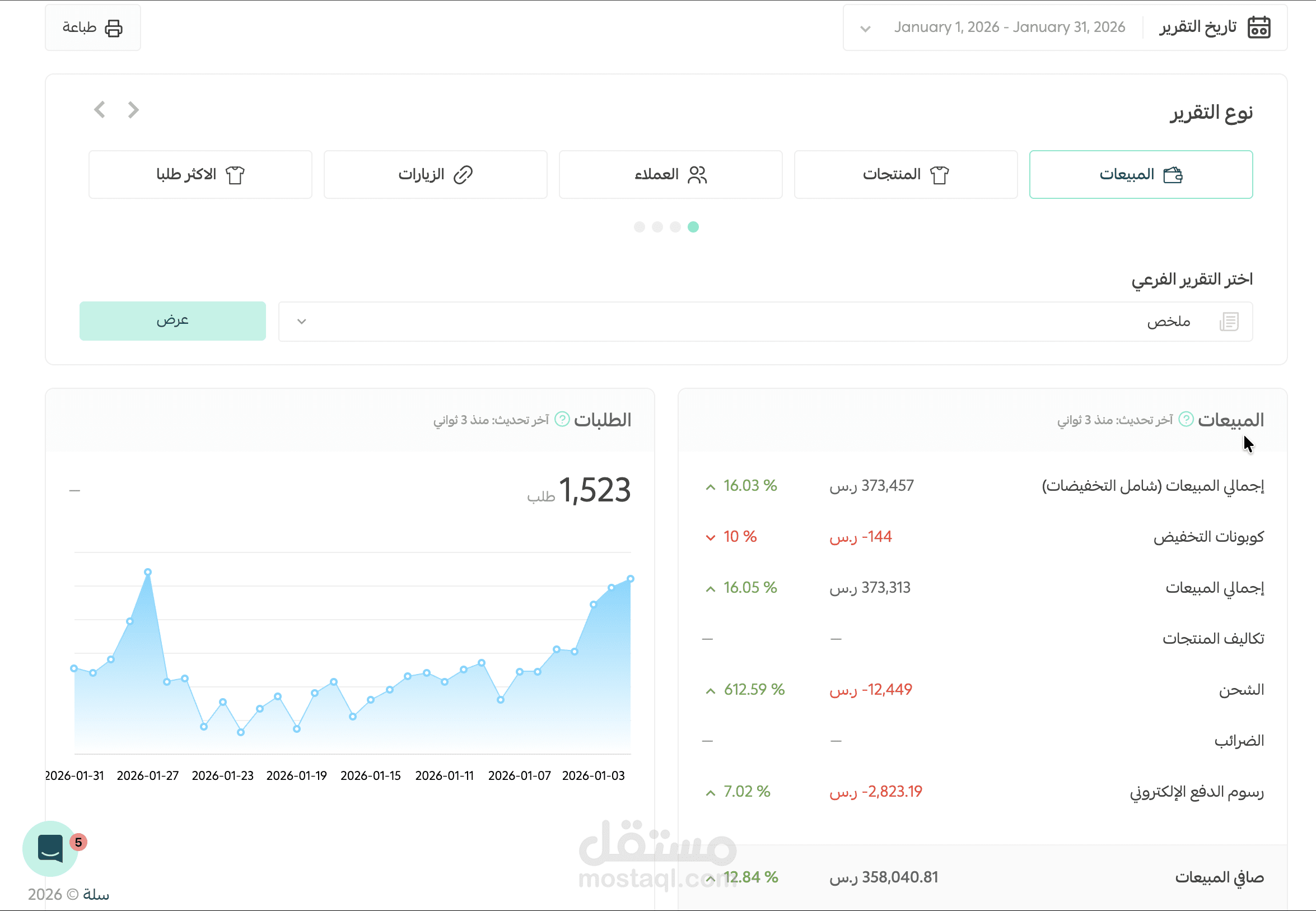
Task: Click the net sales value 358,040.81 ر.س
Action: [x=884, y=877]
